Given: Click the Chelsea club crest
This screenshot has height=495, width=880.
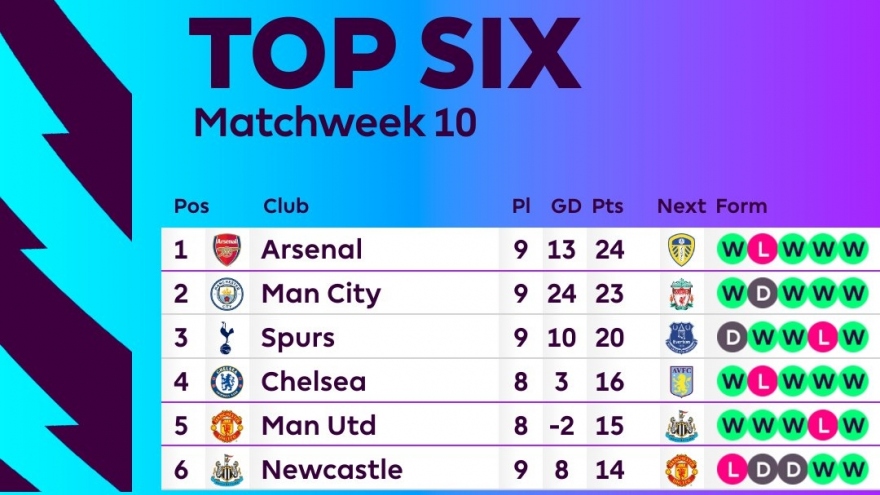Looking at the screenshot, I should 227,382.
